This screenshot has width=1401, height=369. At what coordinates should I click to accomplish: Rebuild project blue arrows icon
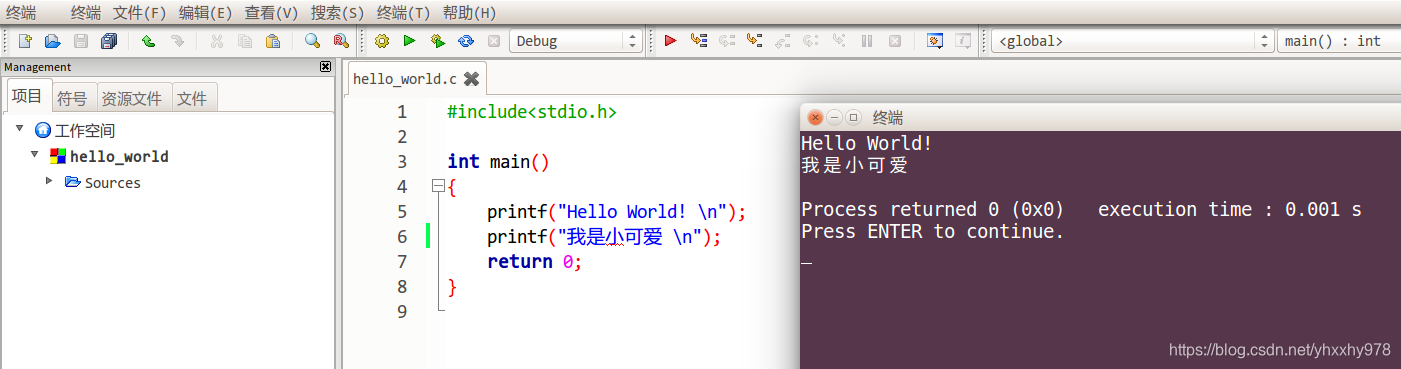click(x=465, y=41)
